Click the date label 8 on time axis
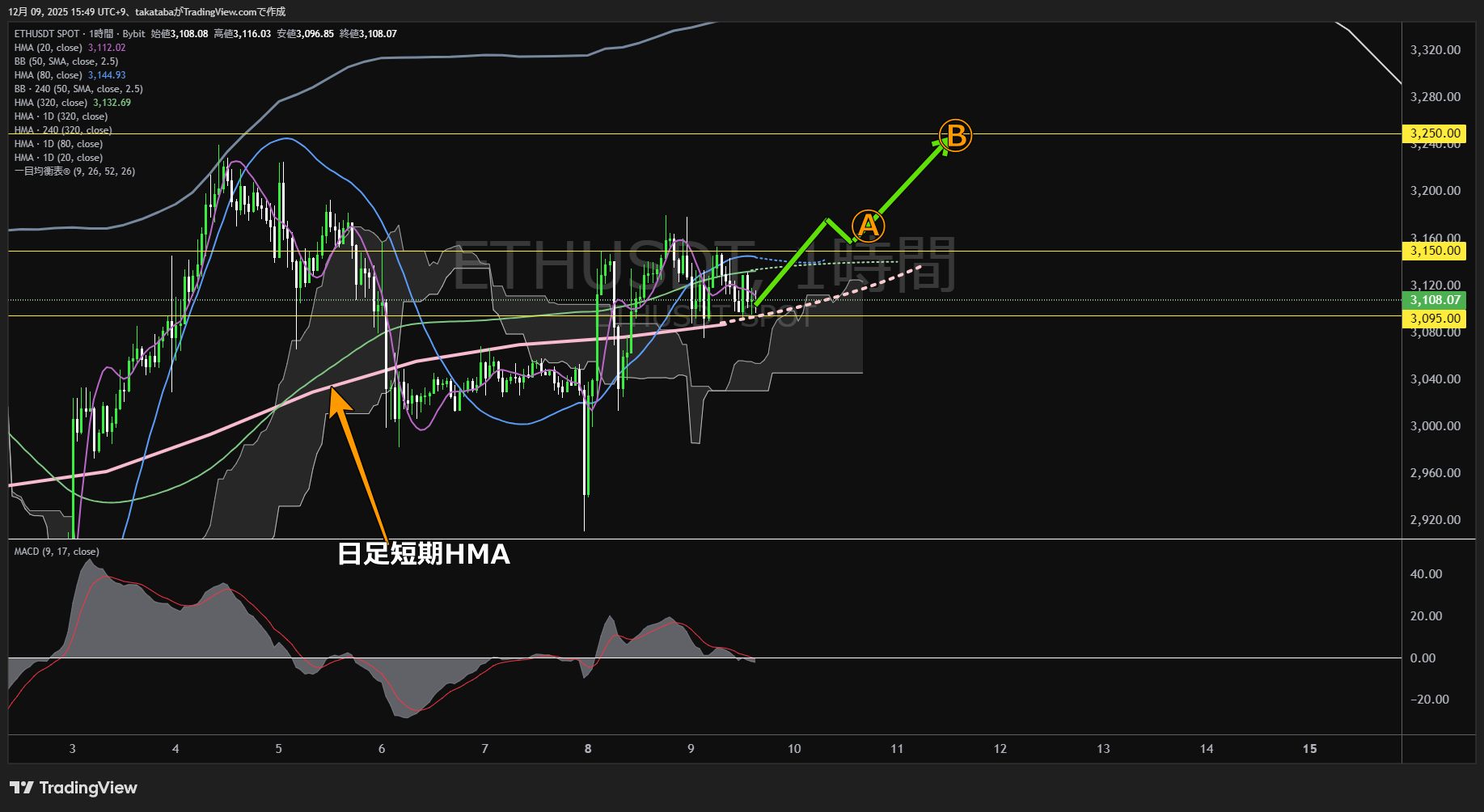 pos(588,749)
